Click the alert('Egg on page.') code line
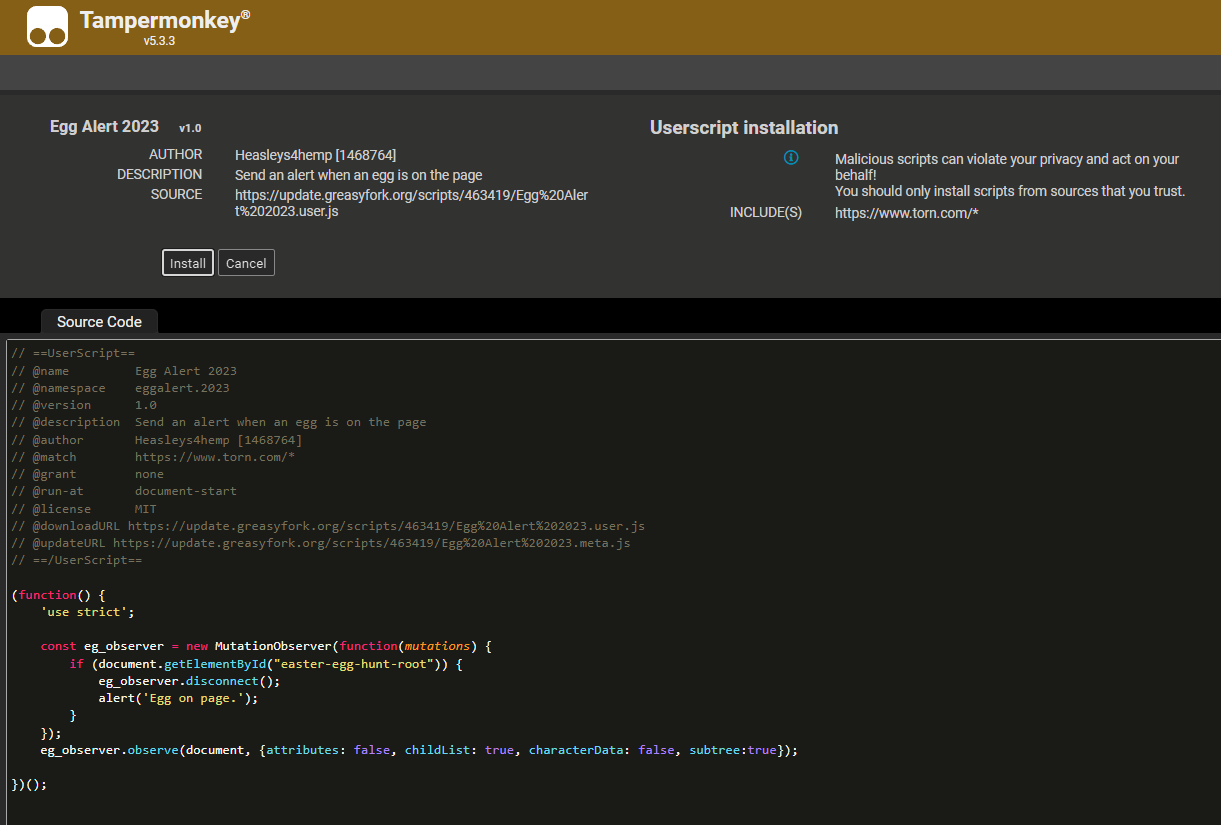Viewport: 1221px width, 825px height. coord(178,698)
